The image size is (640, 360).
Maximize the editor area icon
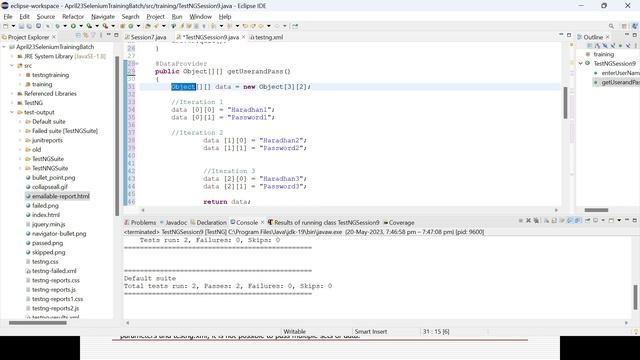pyautogui.click(x=569, y=35)
